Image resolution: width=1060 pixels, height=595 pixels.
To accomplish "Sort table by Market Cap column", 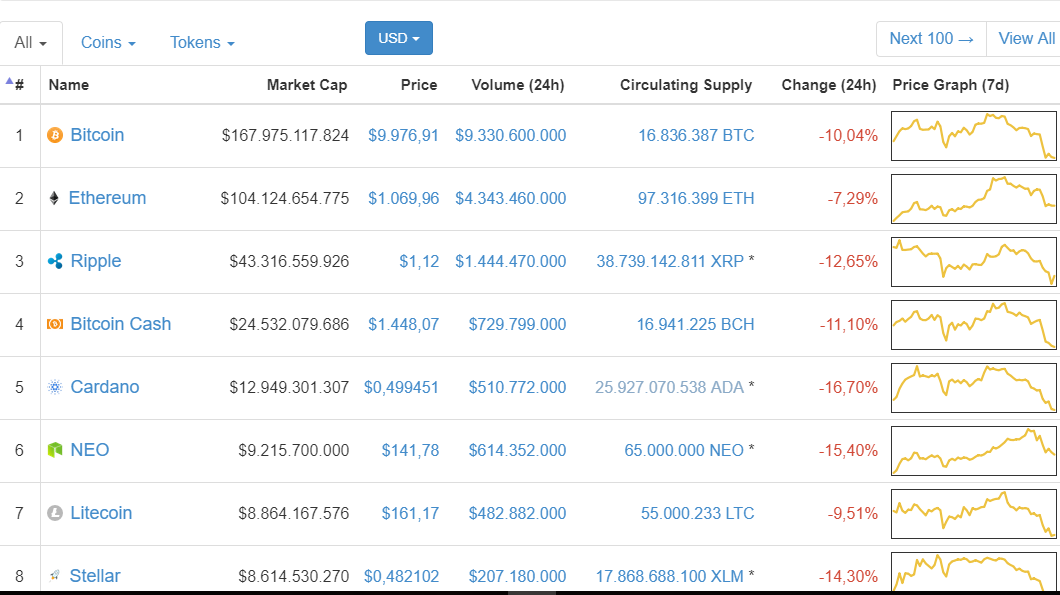I will (307, 85).
